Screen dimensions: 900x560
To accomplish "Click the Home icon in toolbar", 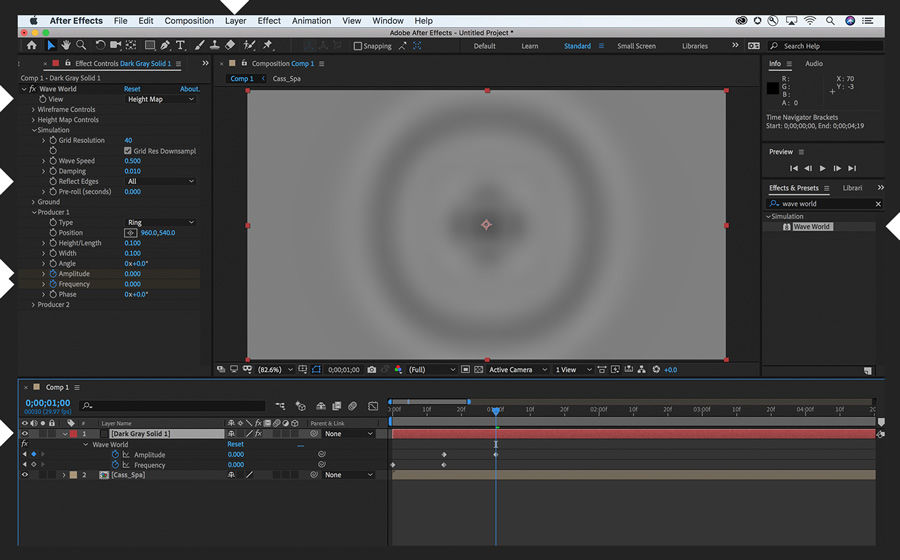I will tap(31, 46).
